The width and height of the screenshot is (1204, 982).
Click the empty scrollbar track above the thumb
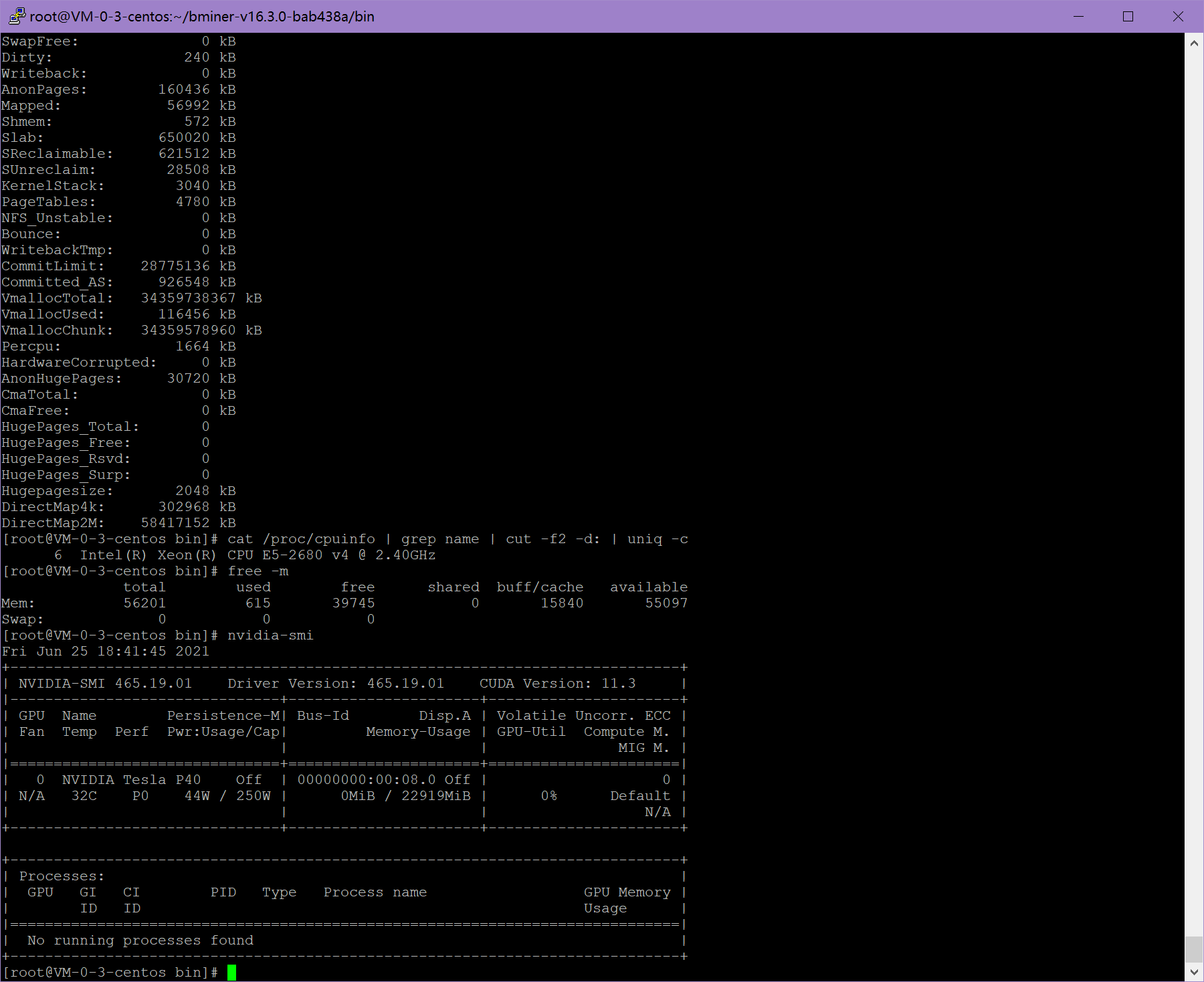pos(1194,468)
